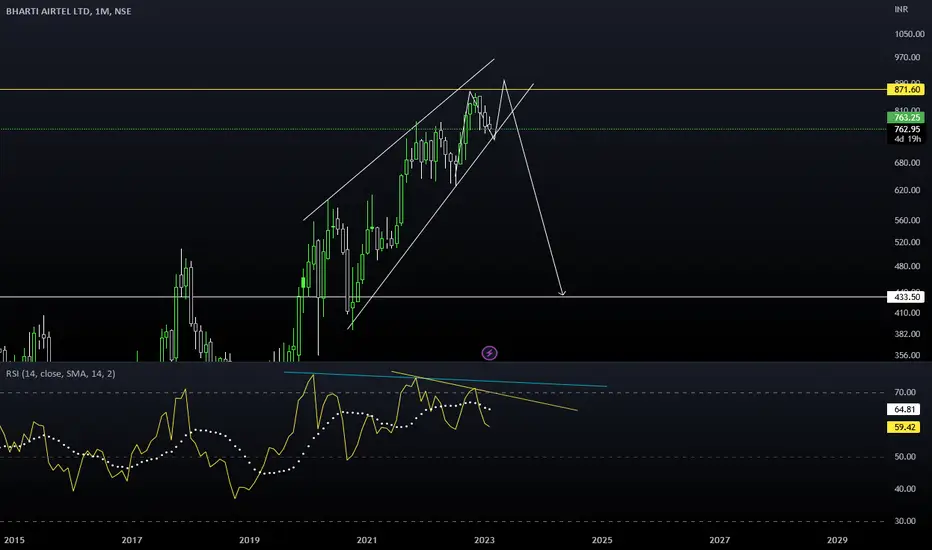Click the 2027 time axis label

pos(720,540)
